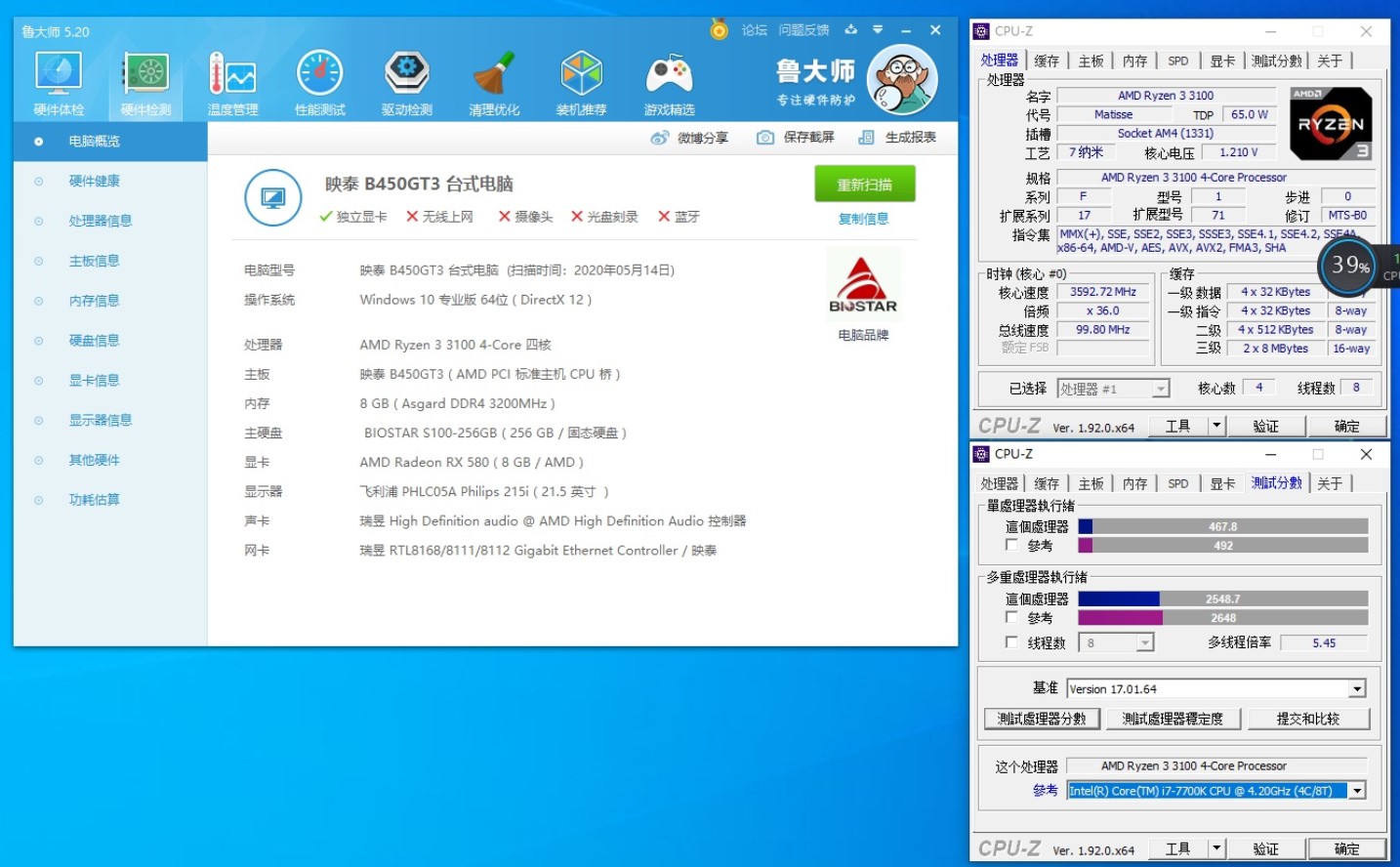Select 显卡信息 in the sidebar
The height and width of the screenshot is (867, 1400).
[x=110, y=381]
